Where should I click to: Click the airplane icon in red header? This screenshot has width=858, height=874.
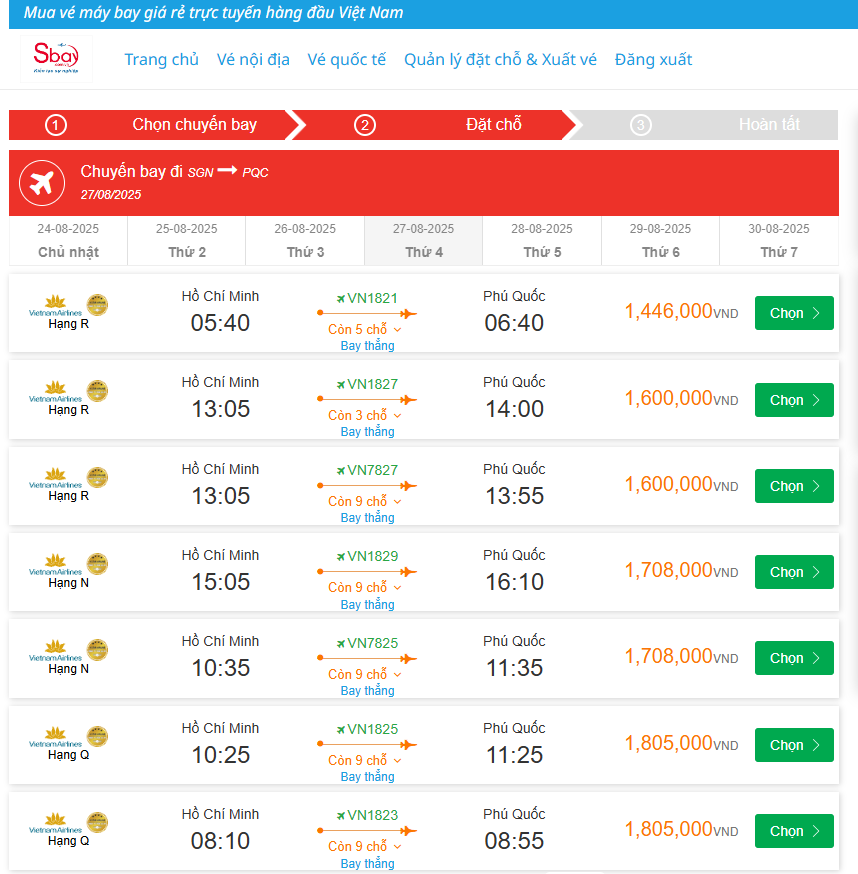[42, 183]
